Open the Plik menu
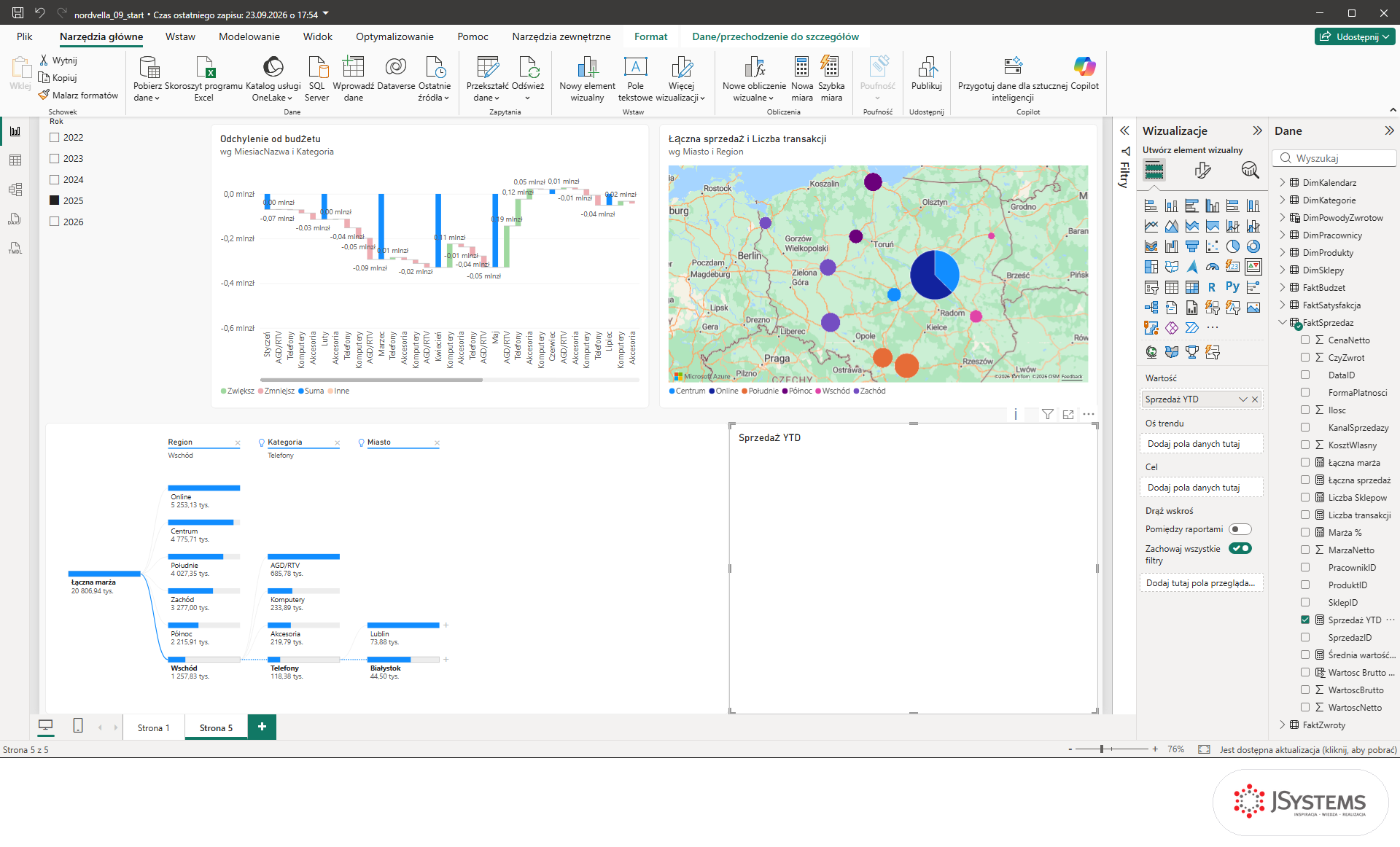Viewport: 1400px width, 847px height. (25, 36)
